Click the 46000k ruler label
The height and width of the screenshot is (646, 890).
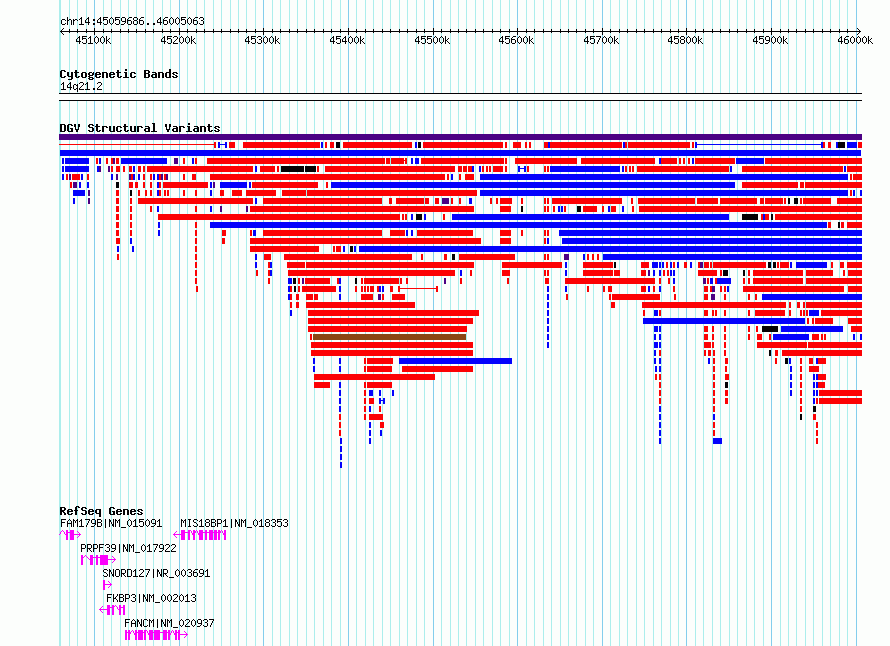tap(855, 40)
